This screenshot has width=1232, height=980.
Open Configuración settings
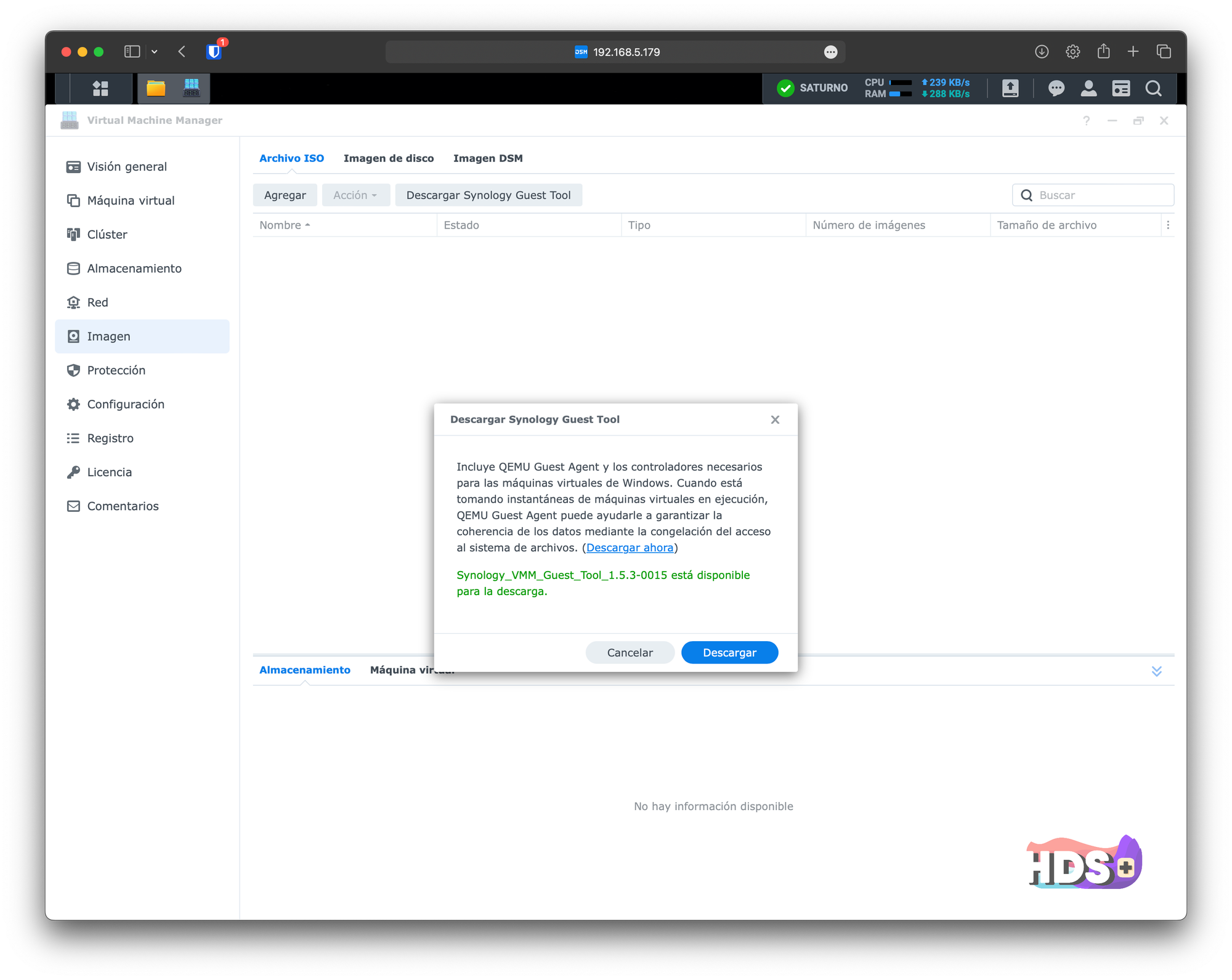(x=142, y=404)
